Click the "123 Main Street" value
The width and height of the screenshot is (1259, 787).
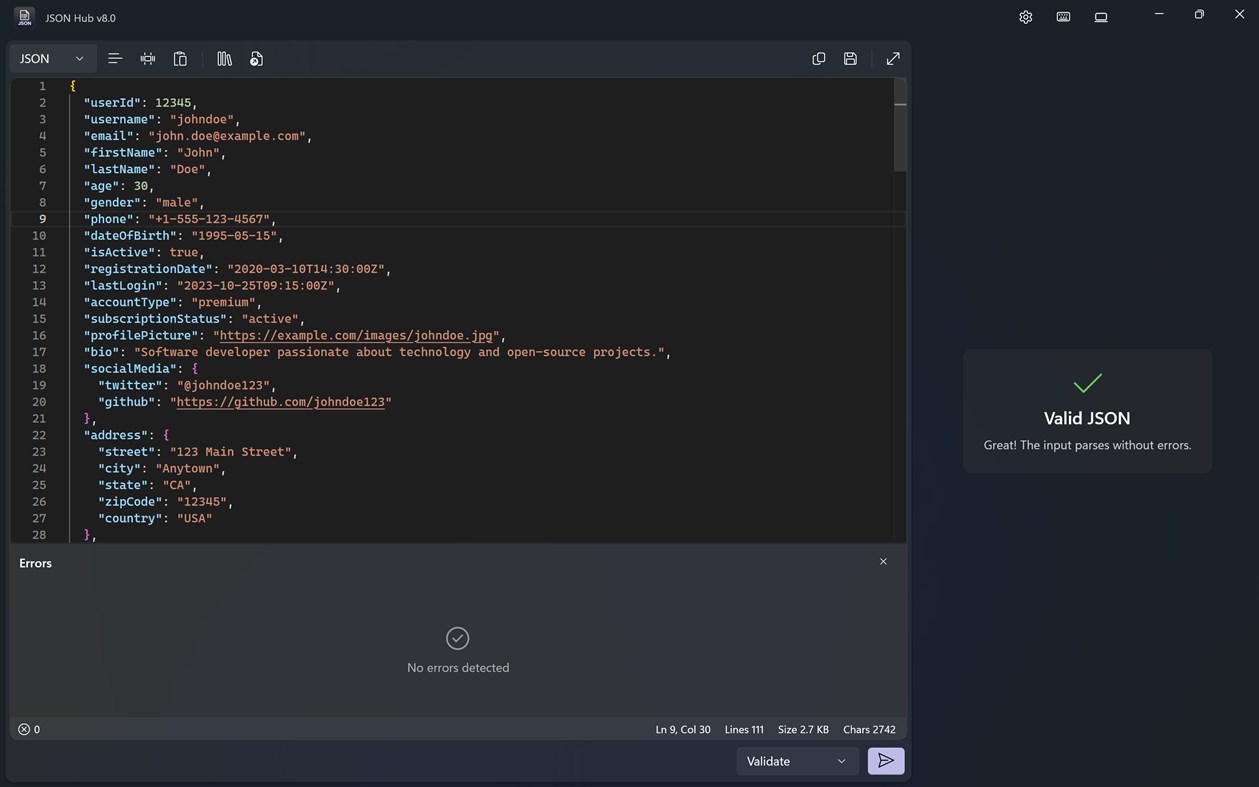tap(231, 452)
